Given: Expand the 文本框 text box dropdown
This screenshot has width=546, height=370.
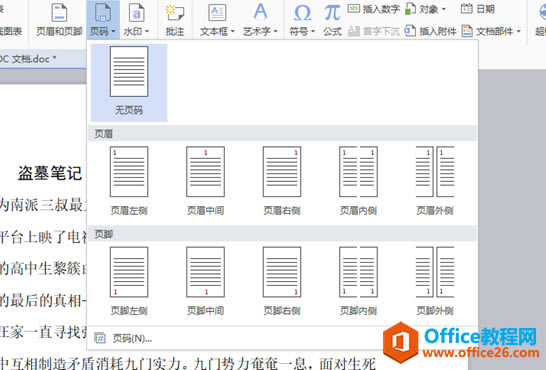Looking at the screenshot, I should (217, 20).
